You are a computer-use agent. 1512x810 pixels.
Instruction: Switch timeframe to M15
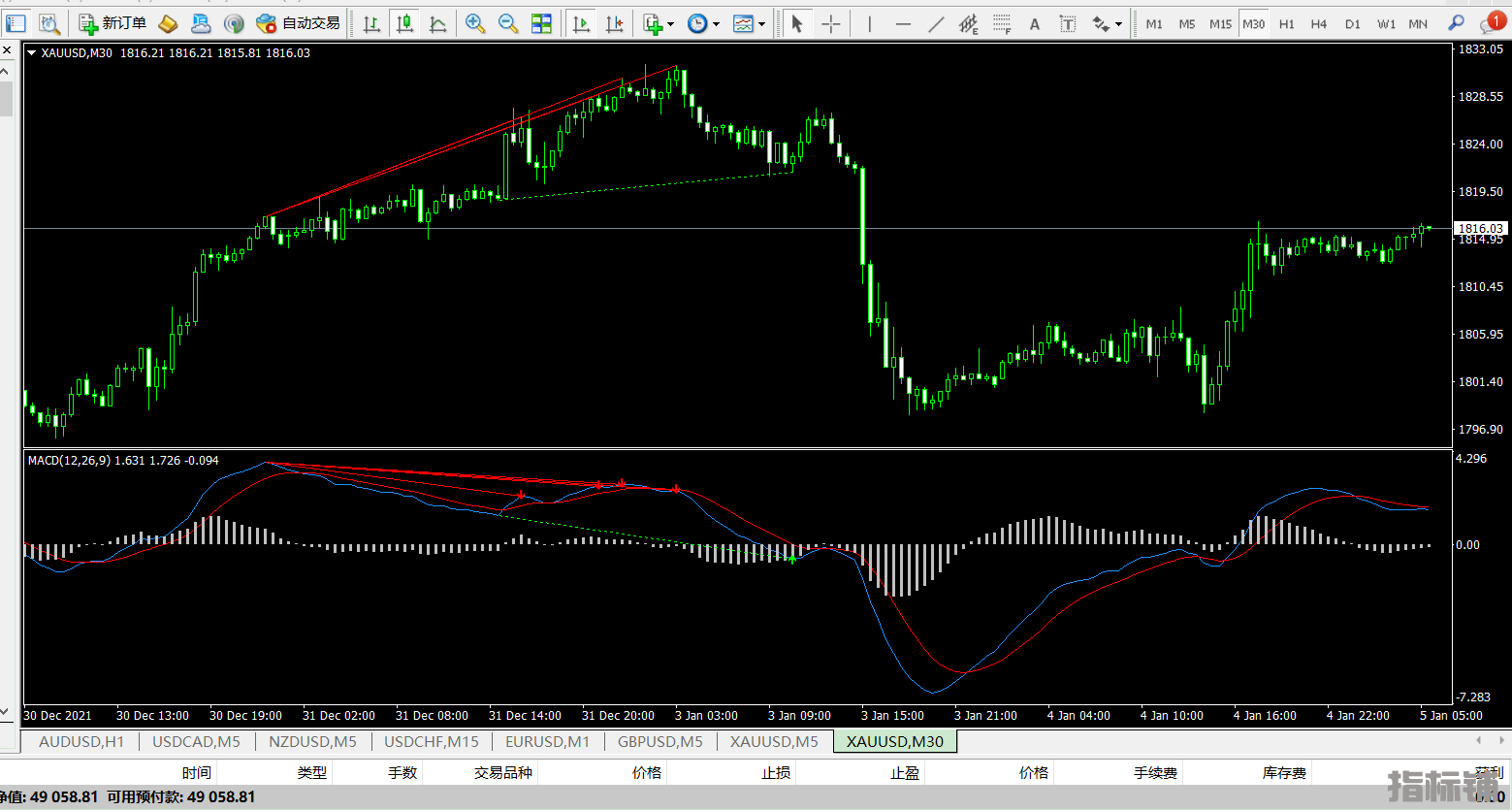(1221, 23)
